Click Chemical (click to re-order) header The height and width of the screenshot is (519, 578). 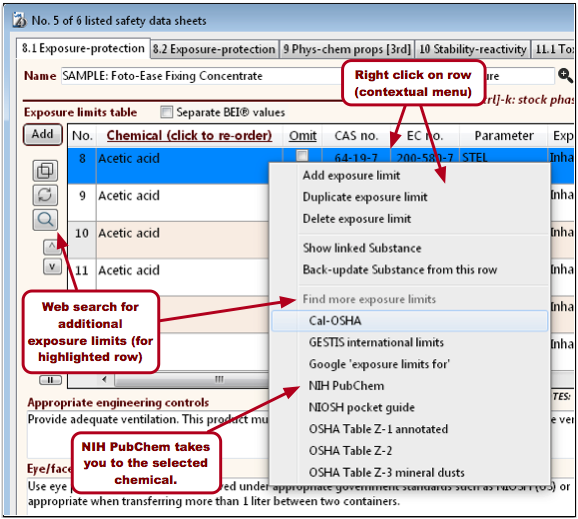click(189, 136)
